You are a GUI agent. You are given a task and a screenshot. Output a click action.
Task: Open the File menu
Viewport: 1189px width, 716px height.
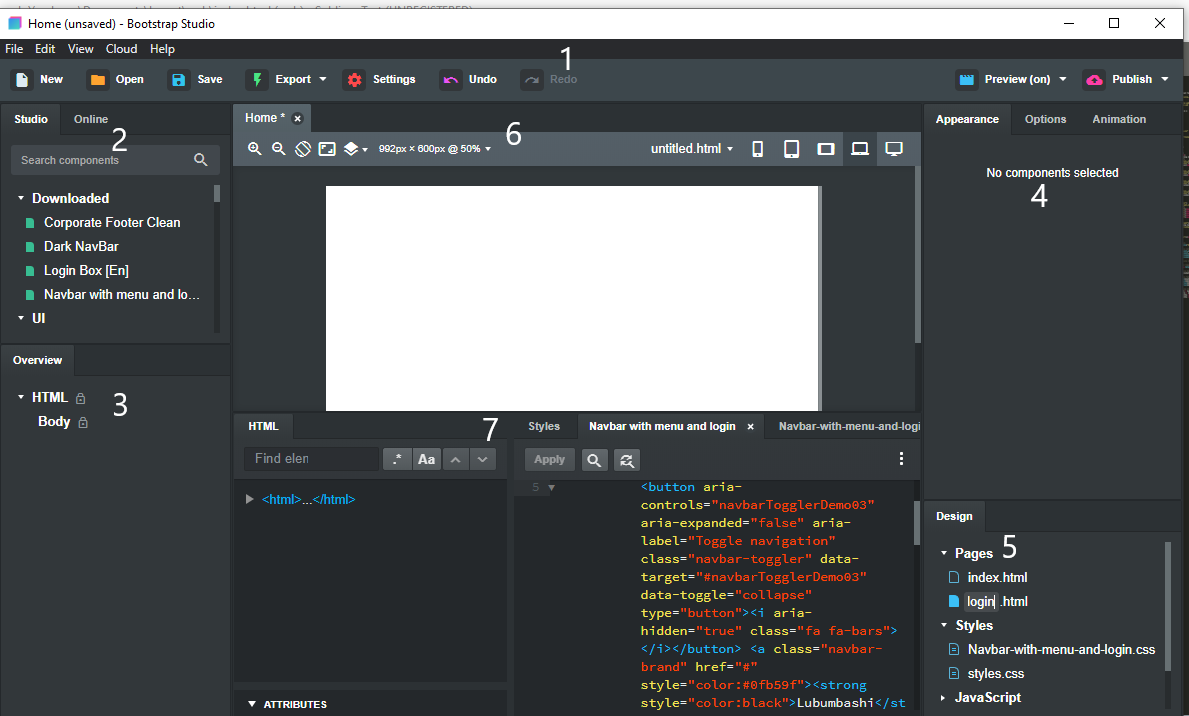coord(14,49)
